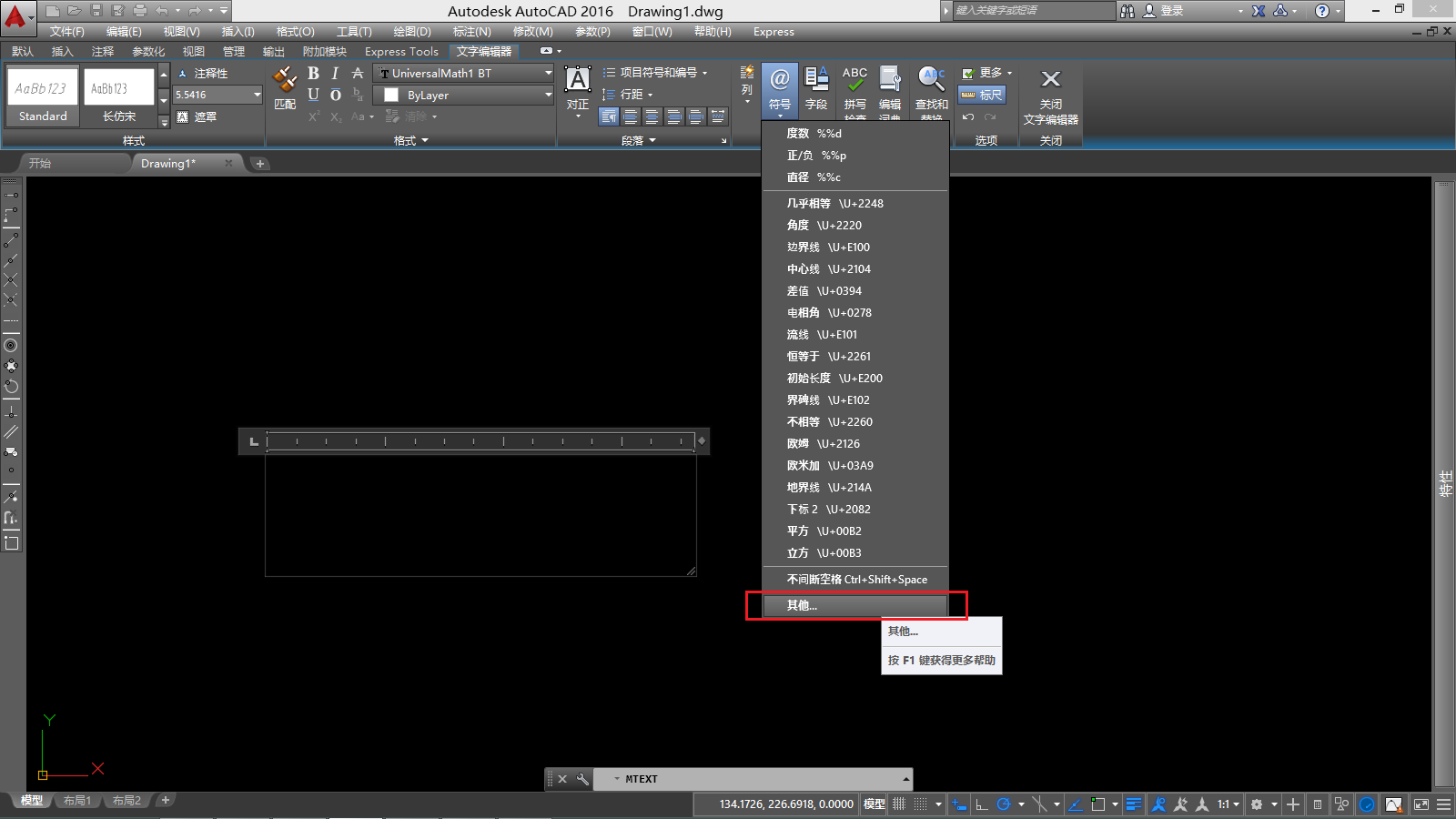Set paragraph alignment to default left
The width and height of the screenshot is (1456, 819).
pyautogui.click(x=609, y=116)
